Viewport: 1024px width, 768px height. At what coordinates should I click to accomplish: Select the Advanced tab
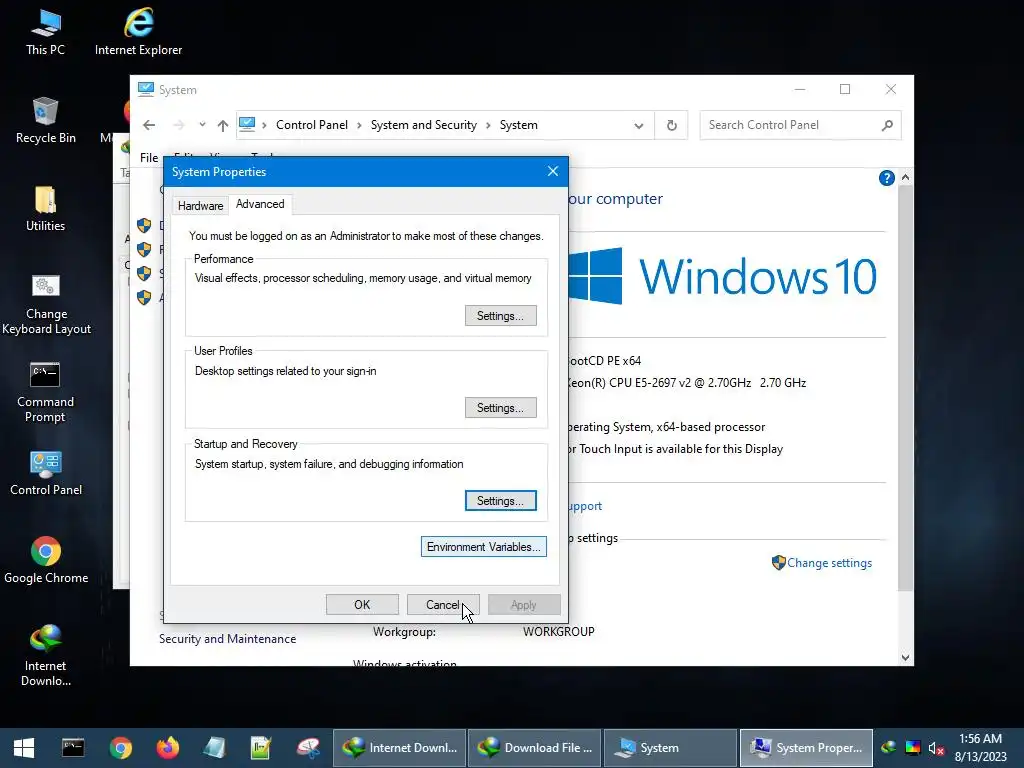pyautogui.click(x=260, y=204)
